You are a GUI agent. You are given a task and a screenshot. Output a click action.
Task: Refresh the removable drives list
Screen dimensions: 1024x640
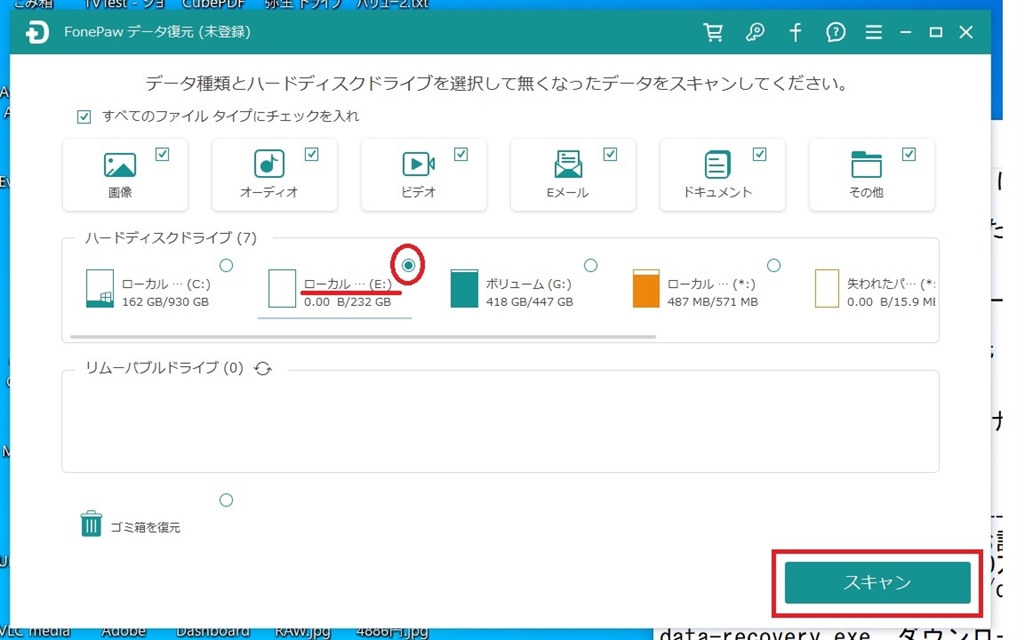(x=263, y=368)
